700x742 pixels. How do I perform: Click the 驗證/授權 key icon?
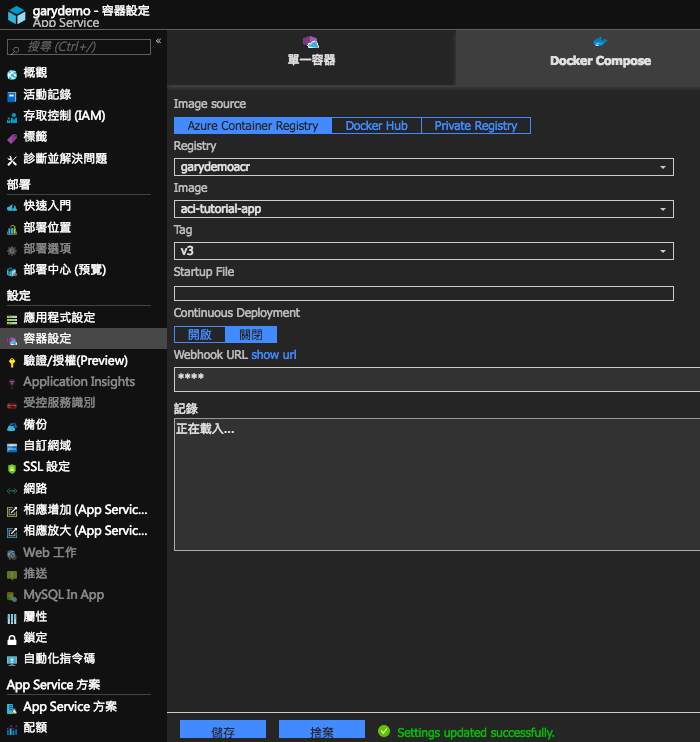12,362
